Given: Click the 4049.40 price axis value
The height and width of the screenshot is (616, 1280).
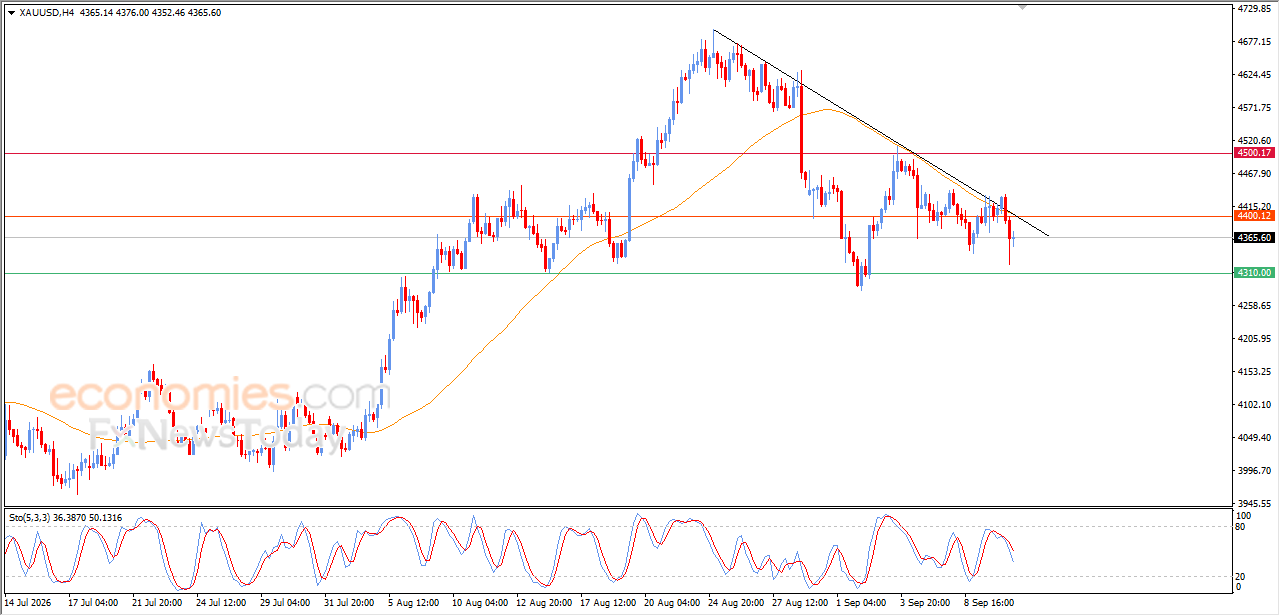Looking at the screenshot, I should point(1253,438).
